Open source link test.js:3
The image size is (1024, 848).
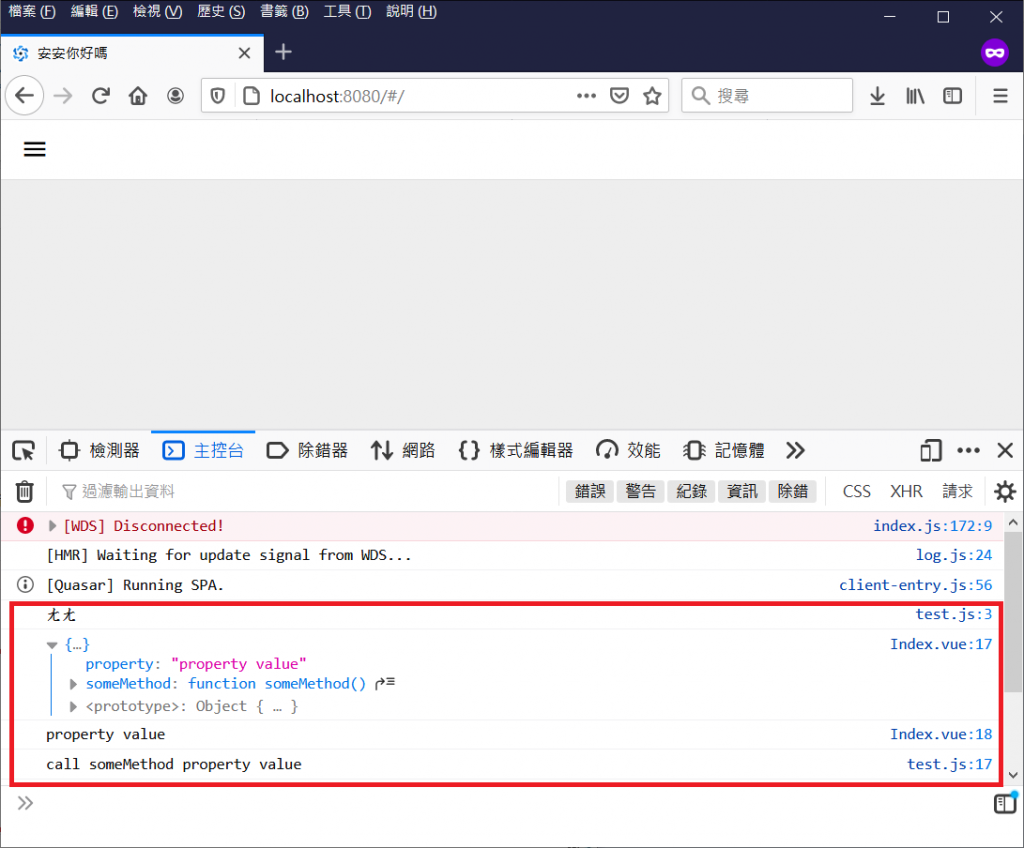coord(953,614)
